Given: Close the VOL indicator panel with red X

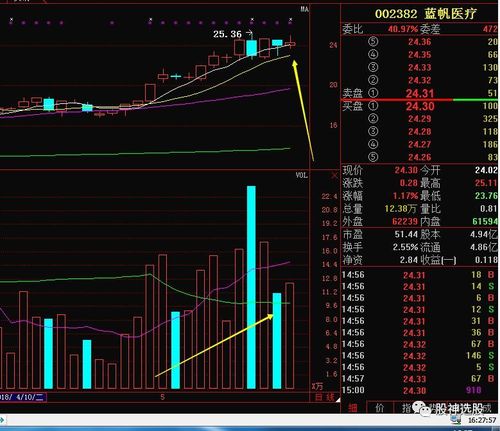Looking at the screenshot, I should 334,175.
